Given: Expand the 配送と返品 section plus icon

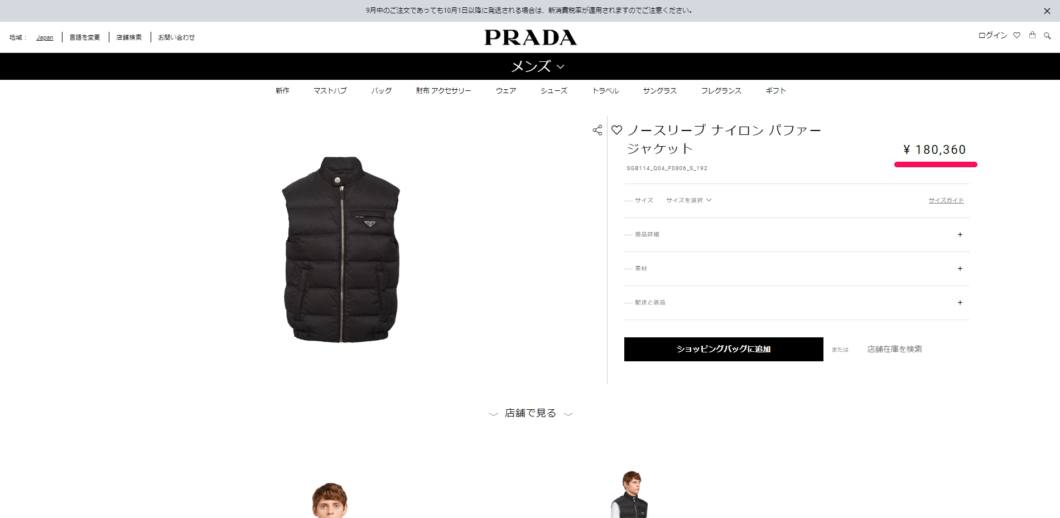Looking at the screenshot, I should [960, 302].
